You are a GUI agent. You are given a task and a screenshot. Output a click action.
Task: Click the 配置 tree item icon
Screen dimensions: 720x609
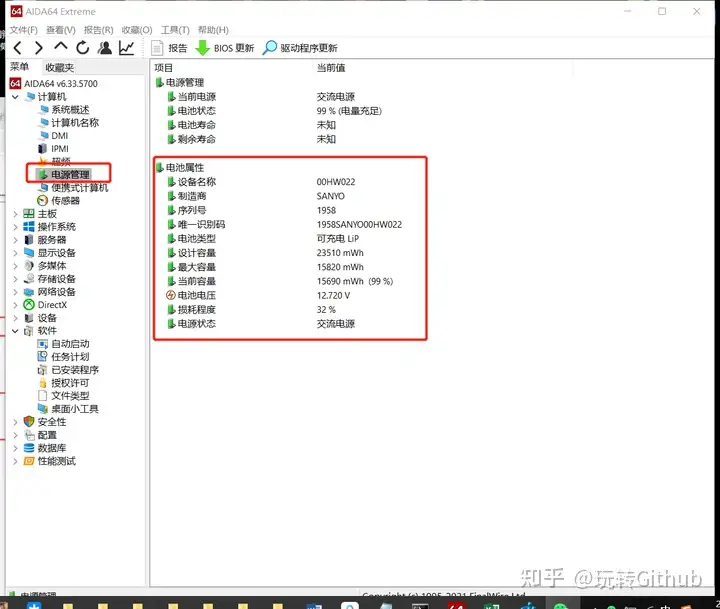point(29,435)
